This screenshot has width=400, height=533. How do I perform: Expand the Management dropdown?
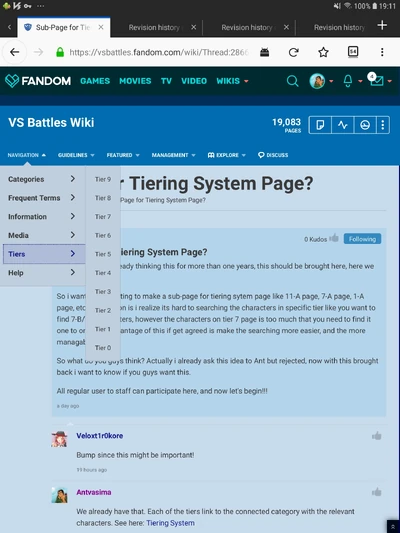[173, 155]
